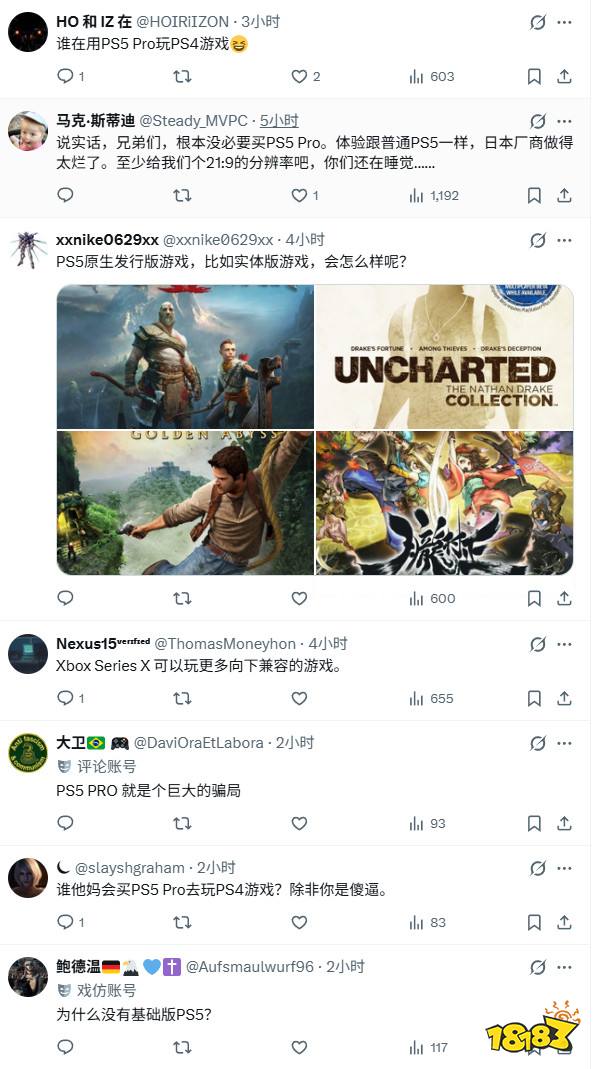View analytics for the tweet with 655 views
593x1069 pixels.
431,699
